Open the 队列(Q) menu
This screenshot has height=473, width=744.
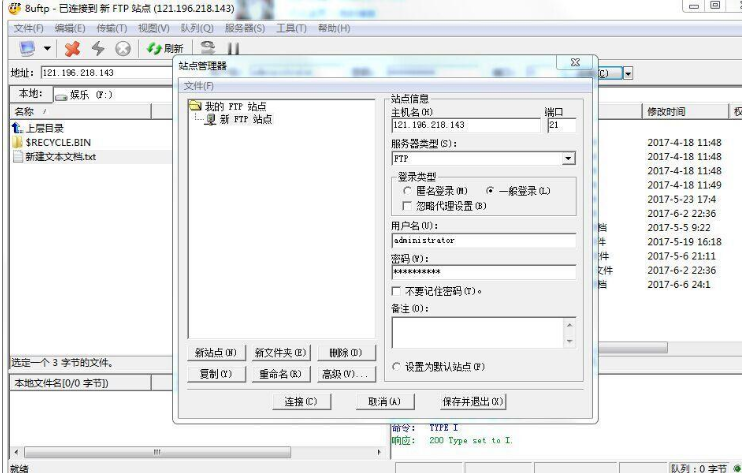click(x=197, y=28)
